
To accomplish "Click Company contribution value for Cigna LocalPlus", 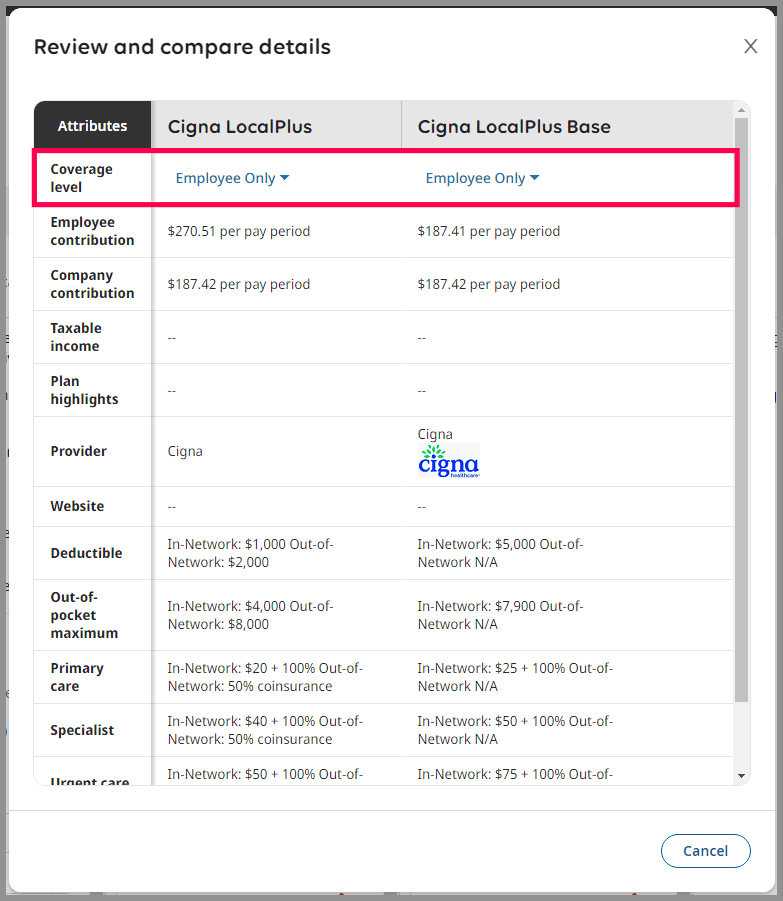I will pos(238,284).
